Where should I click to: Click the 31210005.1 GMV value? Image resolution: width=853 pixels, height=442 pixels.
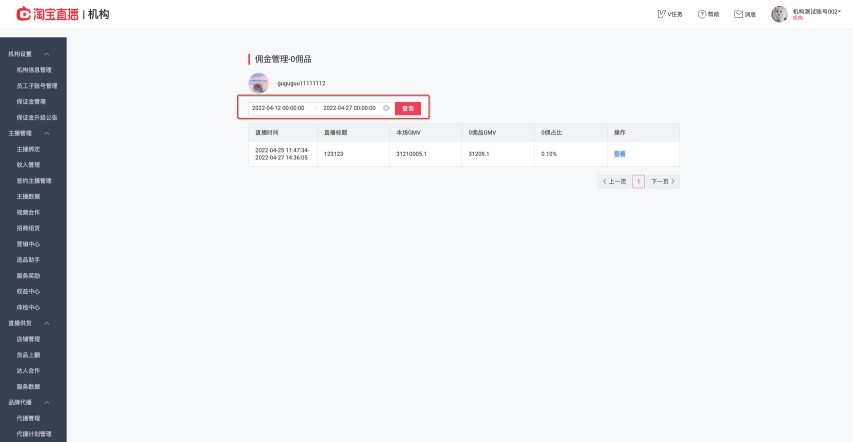(411, 154)
